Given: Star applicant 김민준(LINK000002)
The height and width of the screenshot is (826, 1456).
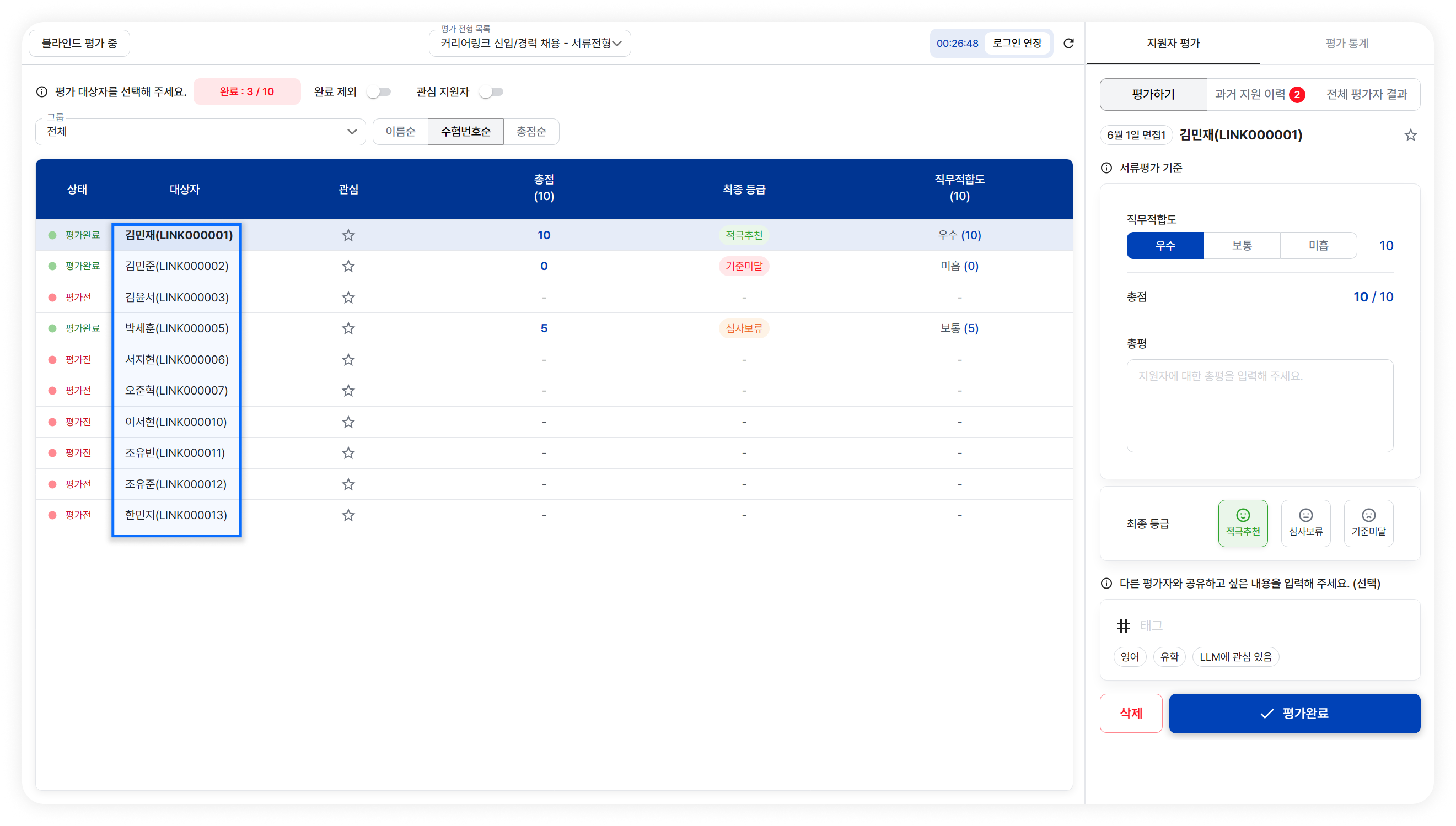Looking at the screenshot, I should (348, 266).
